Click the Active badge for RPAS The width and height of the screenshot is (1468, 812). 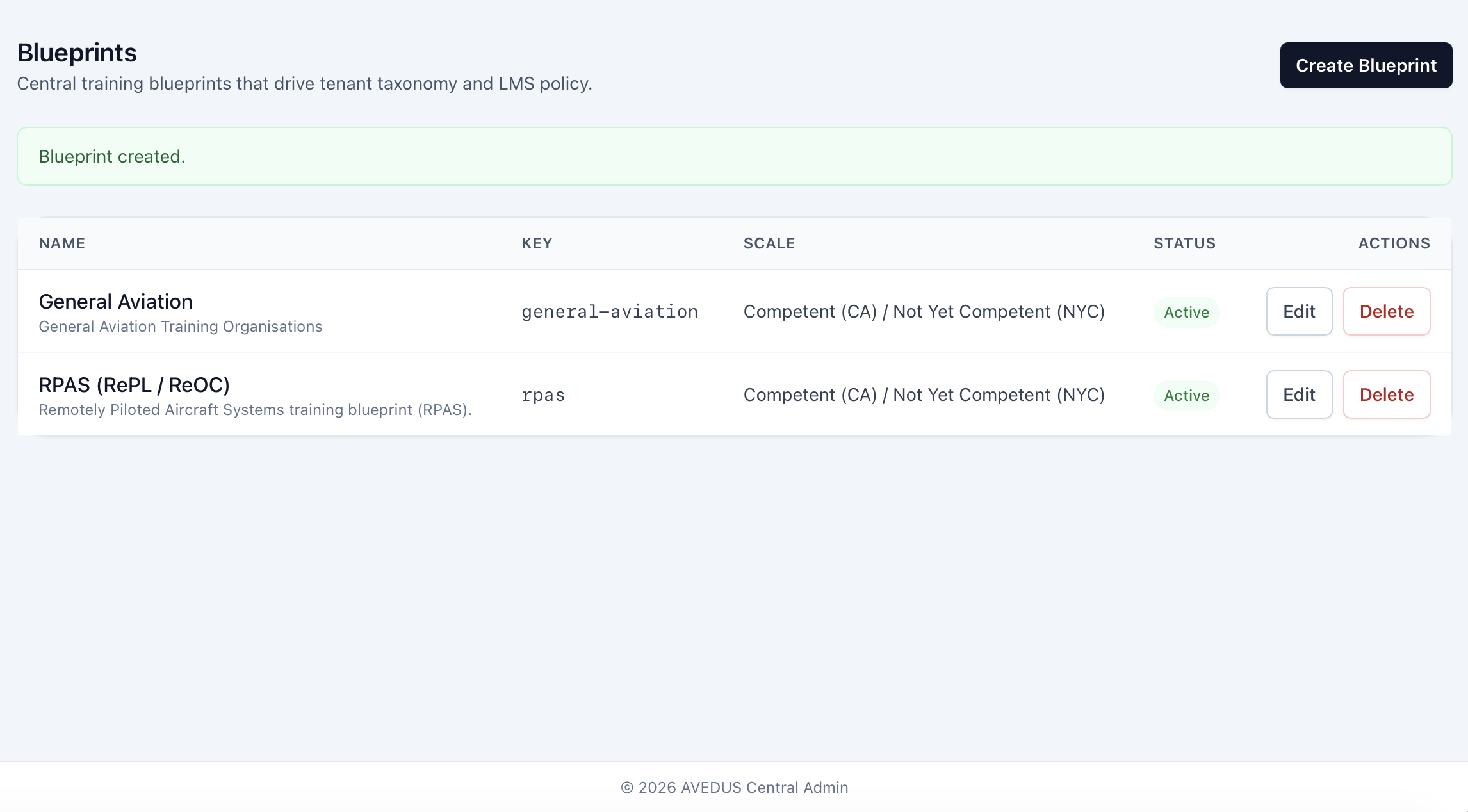tap(1186, 396)
